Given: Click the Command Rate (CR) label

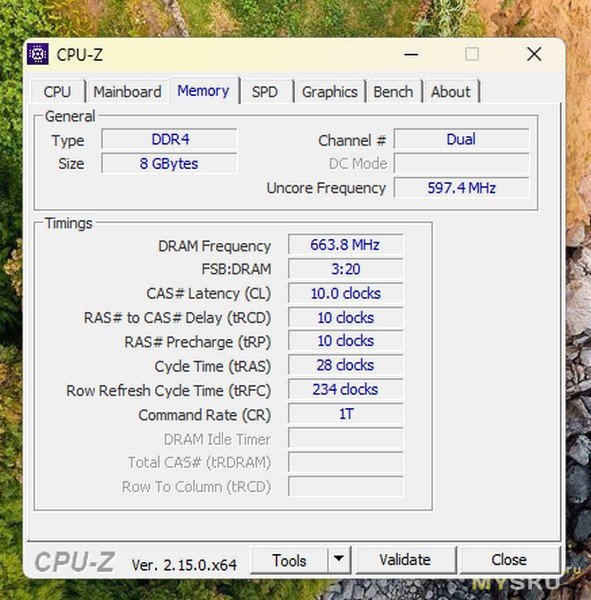Looking at the screenshot, I should pyautogui.click(x=205, y=415).
